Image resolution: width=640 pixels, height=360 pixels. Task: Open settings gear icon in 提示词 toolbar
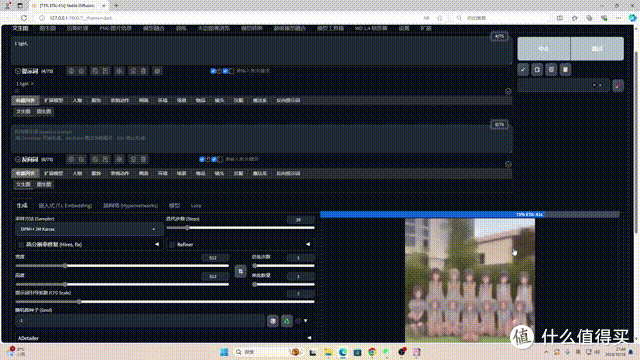pyautogui.click(x=82, y=71)
